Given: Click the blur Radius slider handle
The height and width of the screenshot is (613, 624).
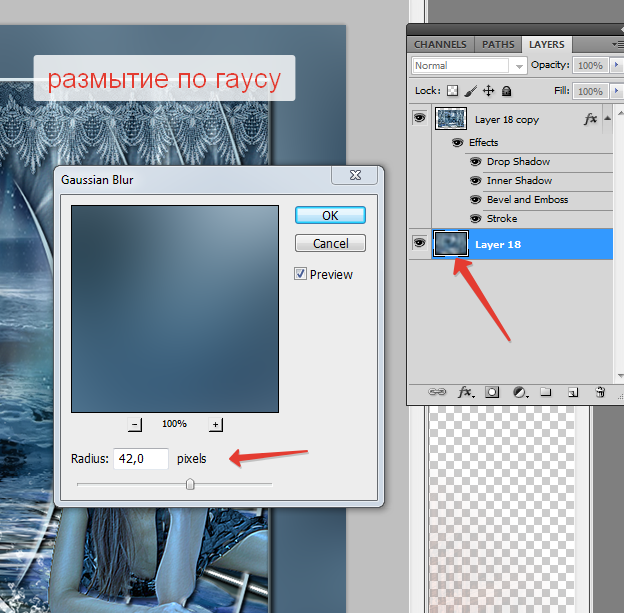Looking at the screenshot, I should pyautogui.click(x=190, y=484).
